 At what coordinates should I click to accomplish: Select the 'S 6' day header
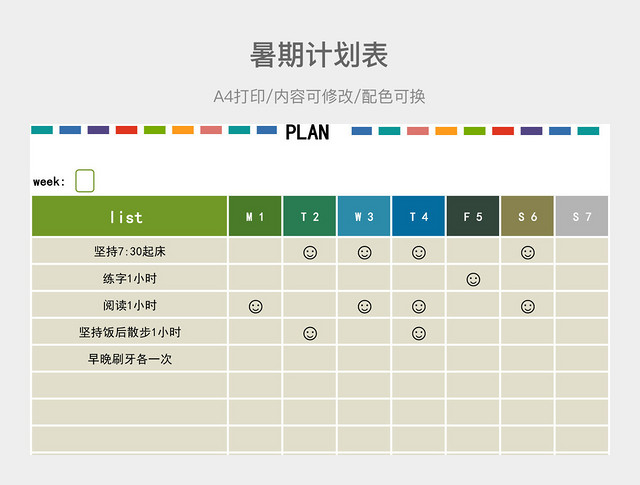527,216
